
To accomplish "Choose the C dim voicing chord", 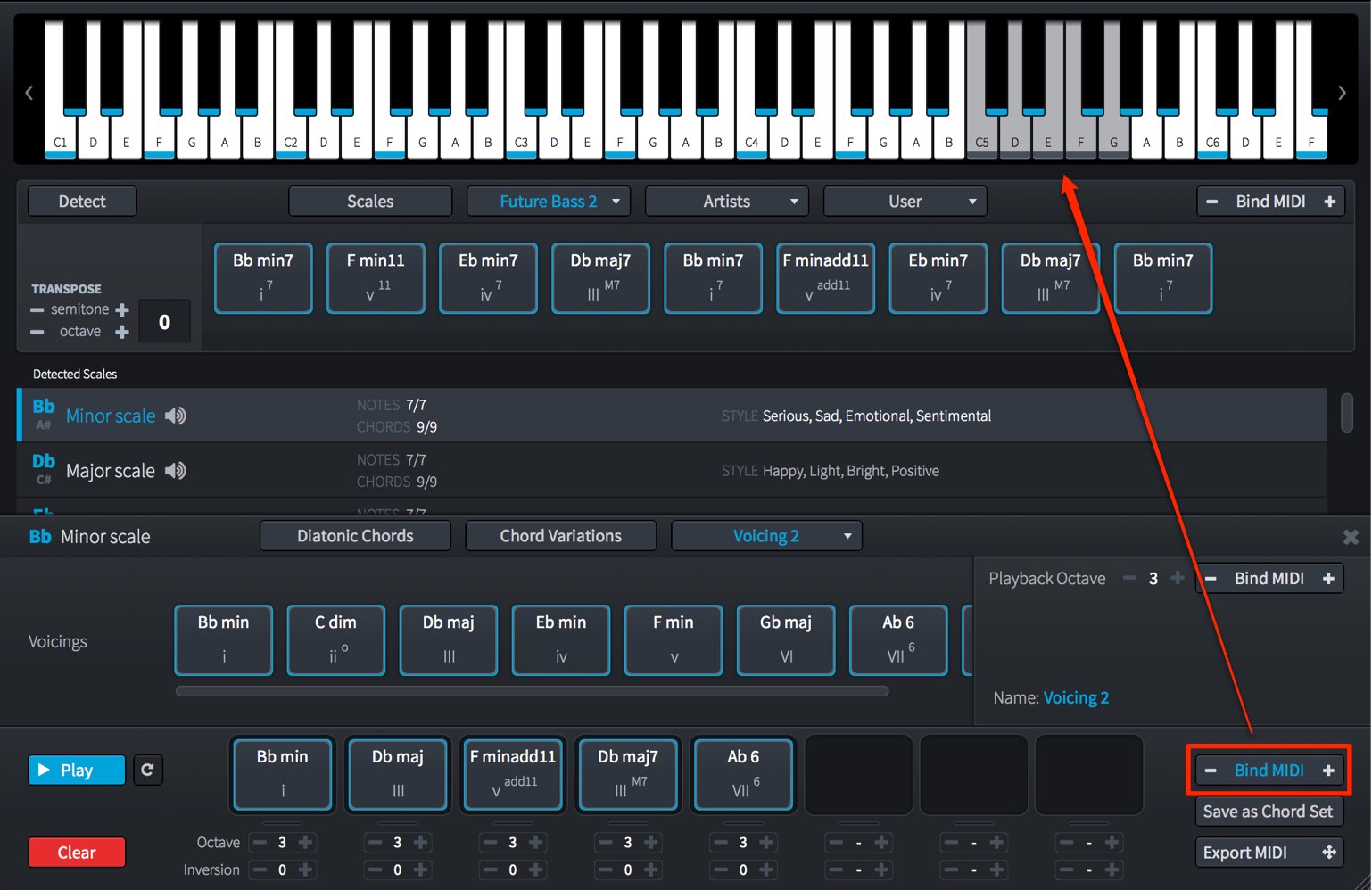I will pos(335,640).
